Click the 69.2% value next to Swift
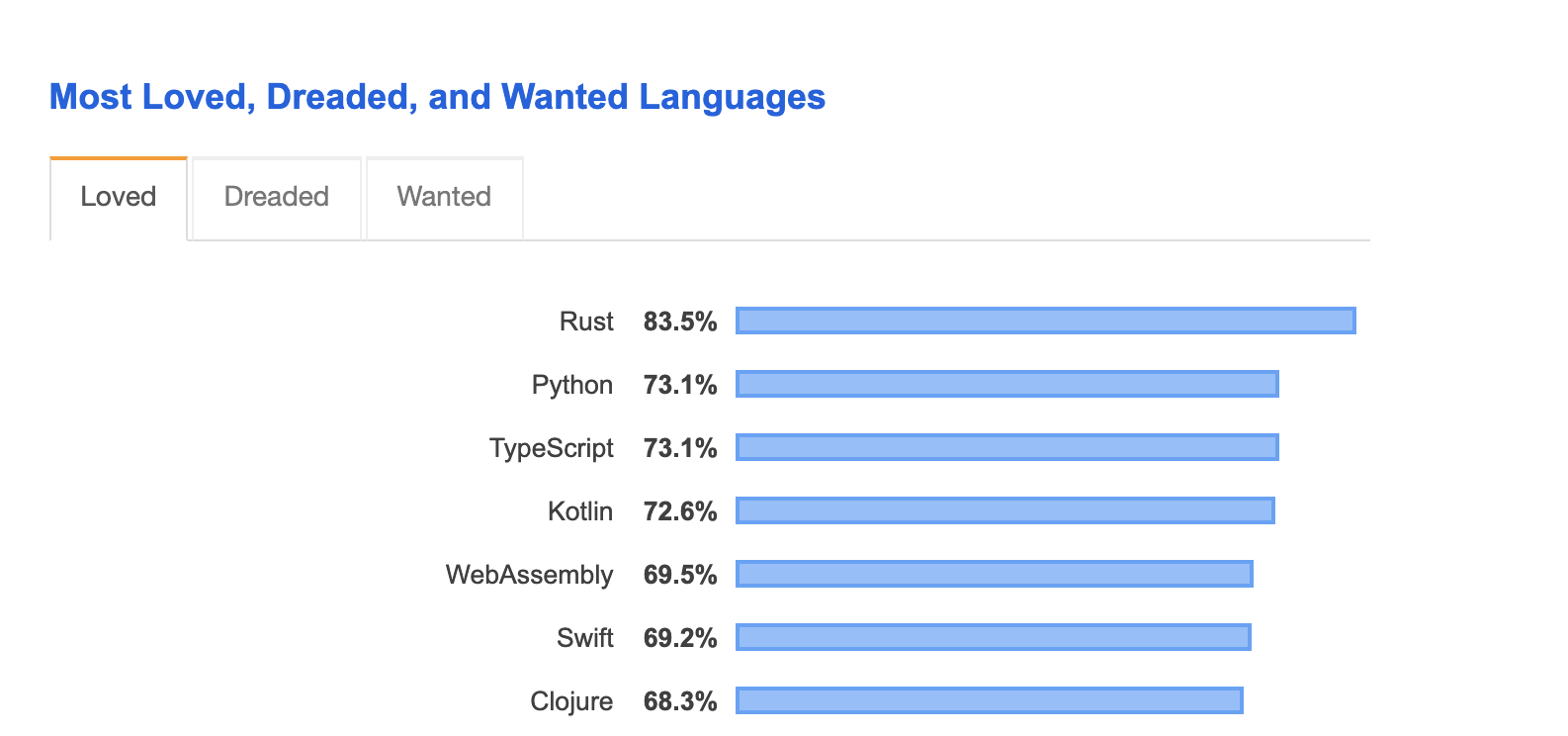The width and height of the screenshot is (1568, 736). [x=679, y=638]
